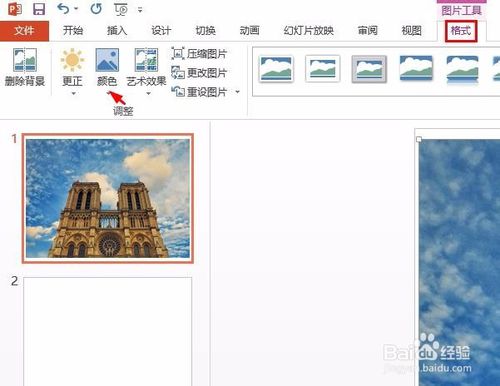Undo the last action
The image size is (500, 386).
pyautogui.click(x=64, y=9)
